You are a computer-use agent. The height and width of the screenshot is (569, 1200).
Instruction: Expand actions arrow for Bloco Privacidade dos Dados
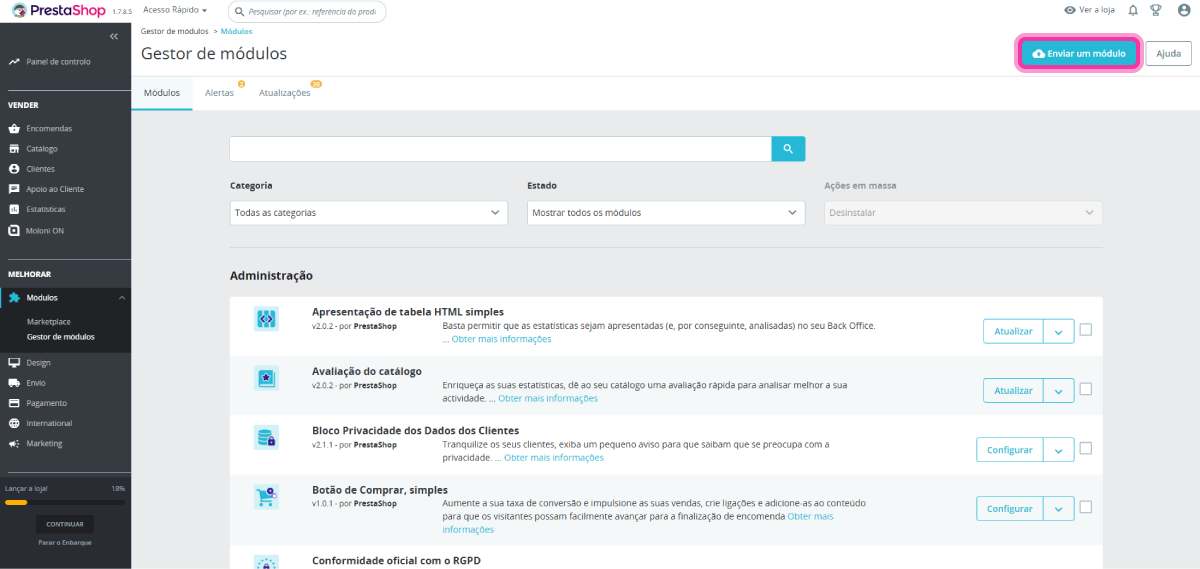(x=1058, y=450)
